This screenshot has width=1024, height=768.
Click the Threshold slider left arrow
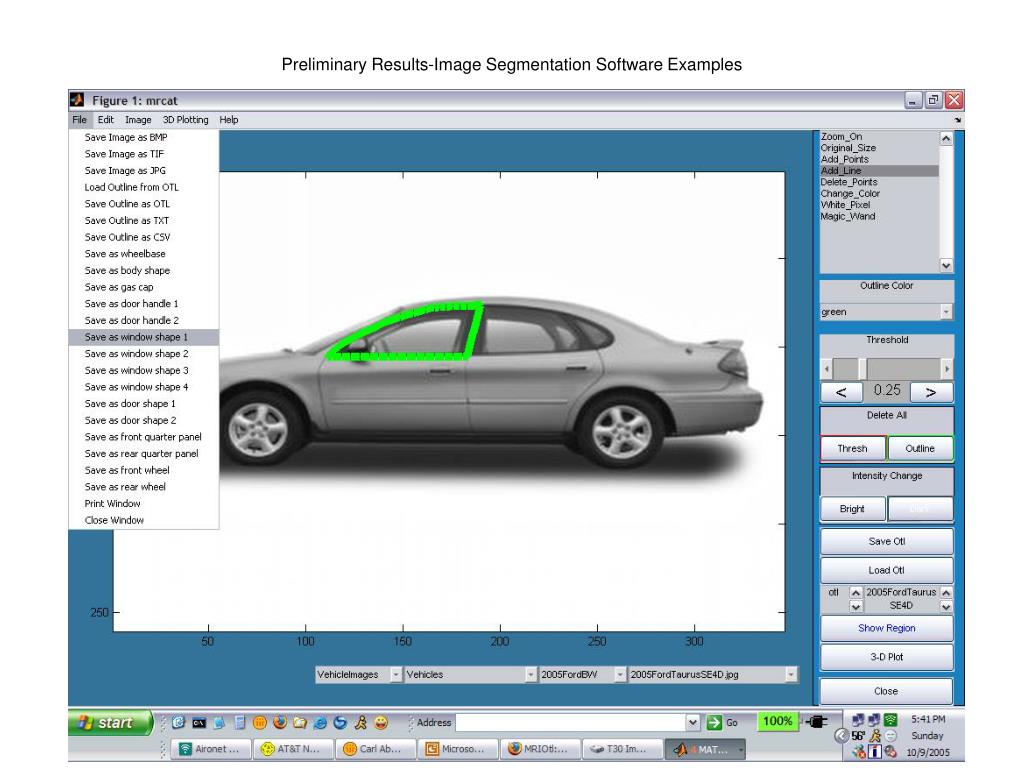click(x=827, y=369)
